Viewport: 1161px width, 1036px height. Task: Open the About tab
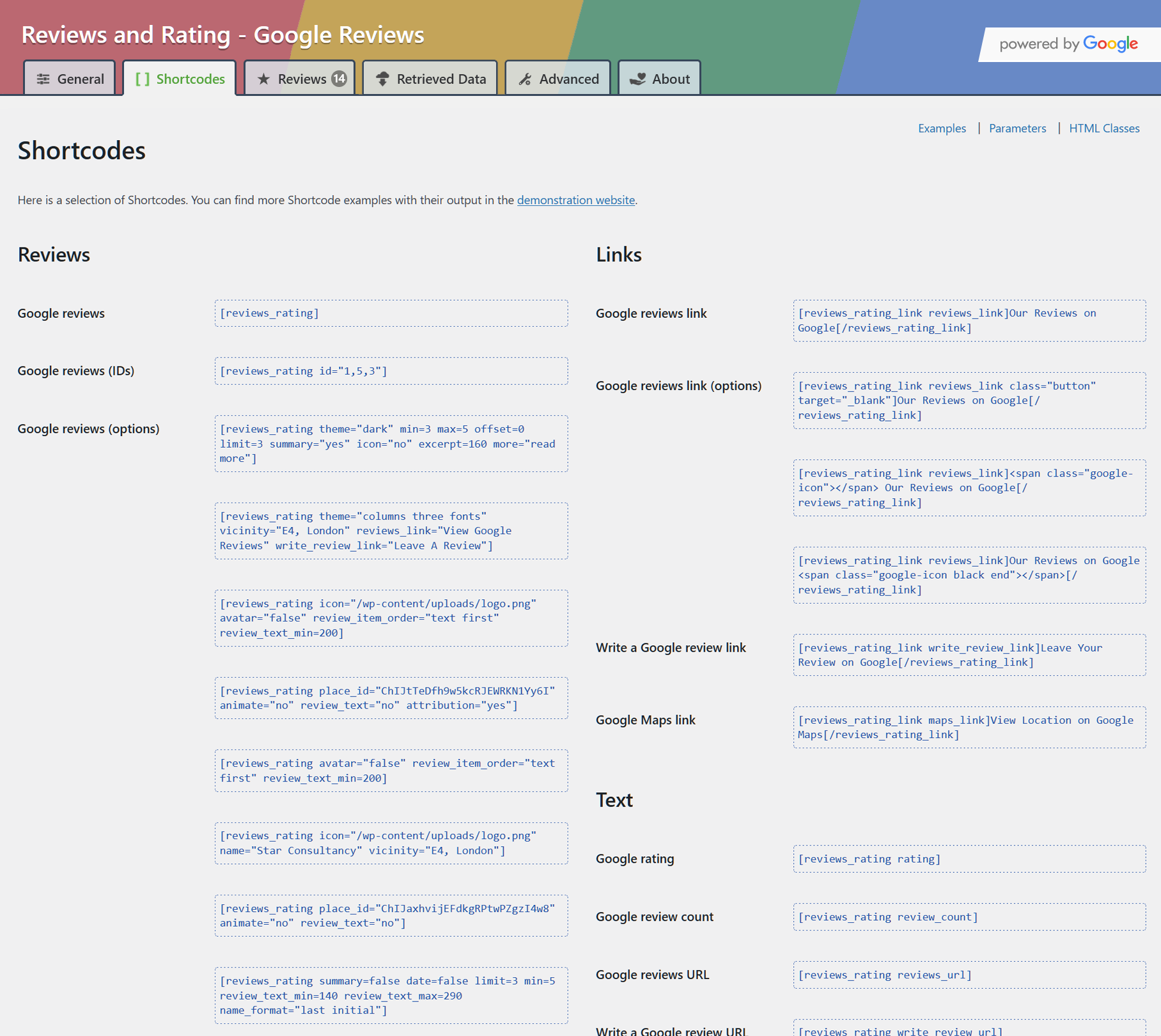coord(660,78)
